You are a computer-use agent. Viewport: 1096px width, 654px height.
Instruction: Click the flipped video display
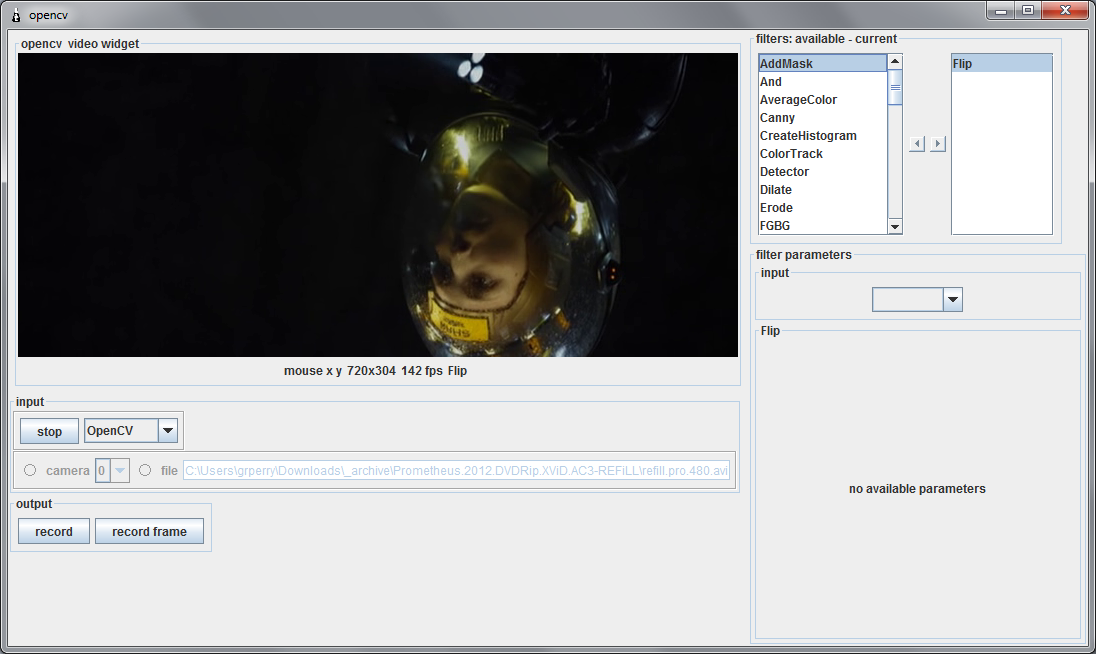click(377, 205)
